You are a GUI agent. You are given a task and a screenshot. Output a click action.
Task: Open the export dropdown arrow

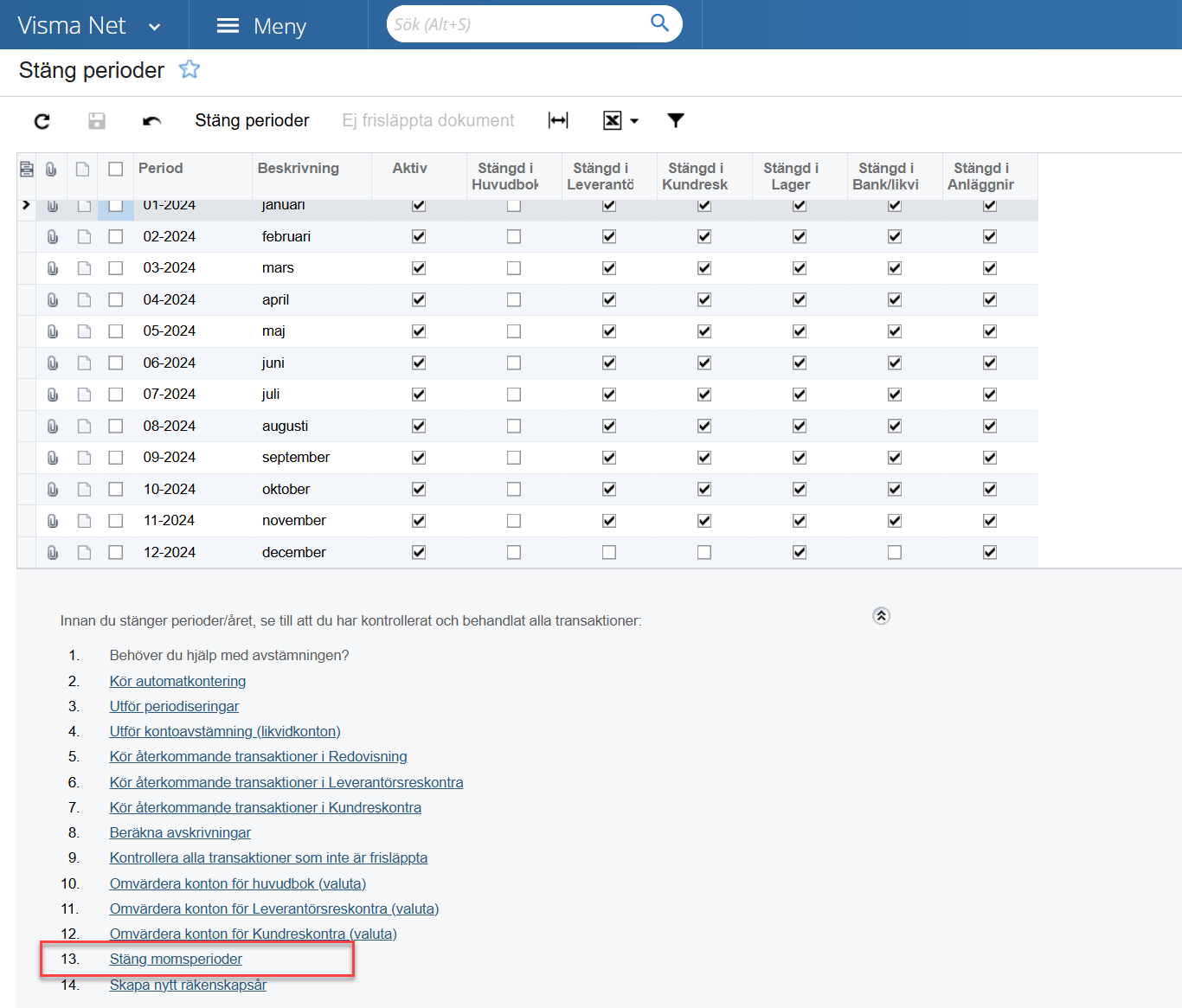(x=634, y=121)
